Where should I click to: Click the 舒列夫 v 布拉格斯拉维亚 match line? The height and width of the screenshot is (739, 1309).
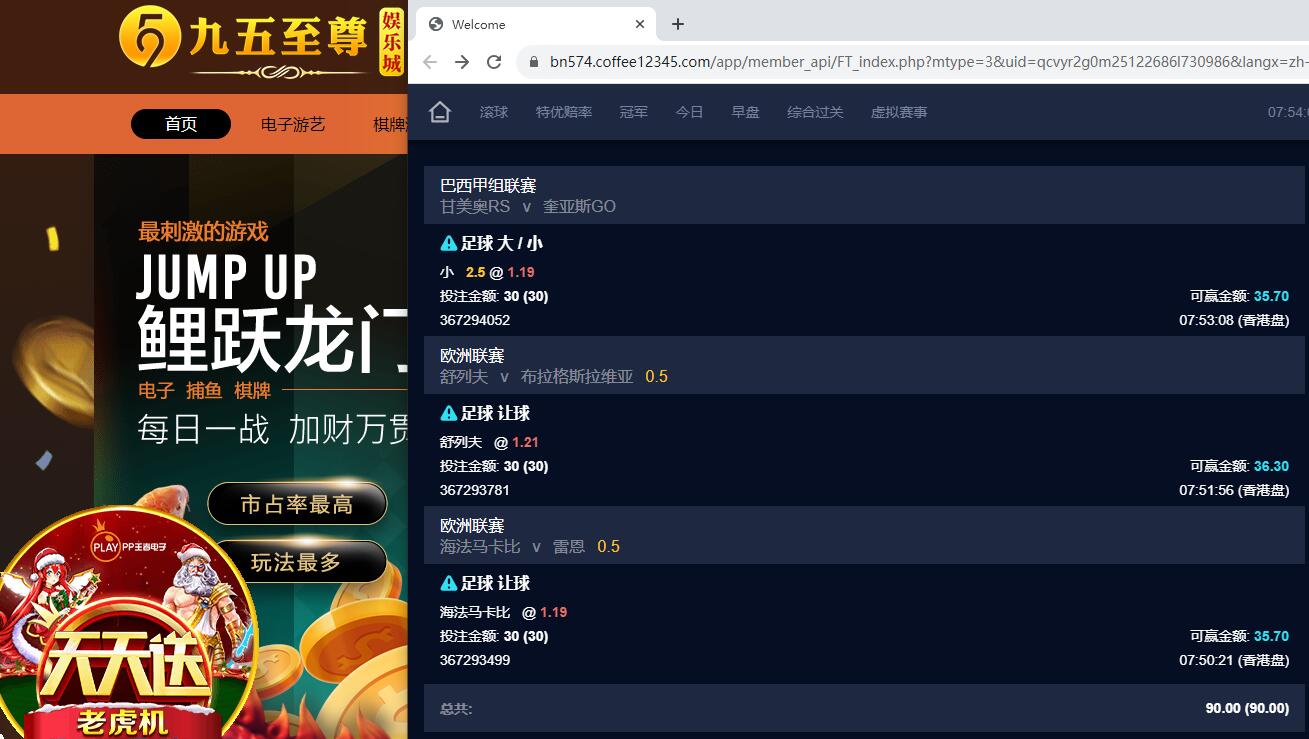coord(537,377)
